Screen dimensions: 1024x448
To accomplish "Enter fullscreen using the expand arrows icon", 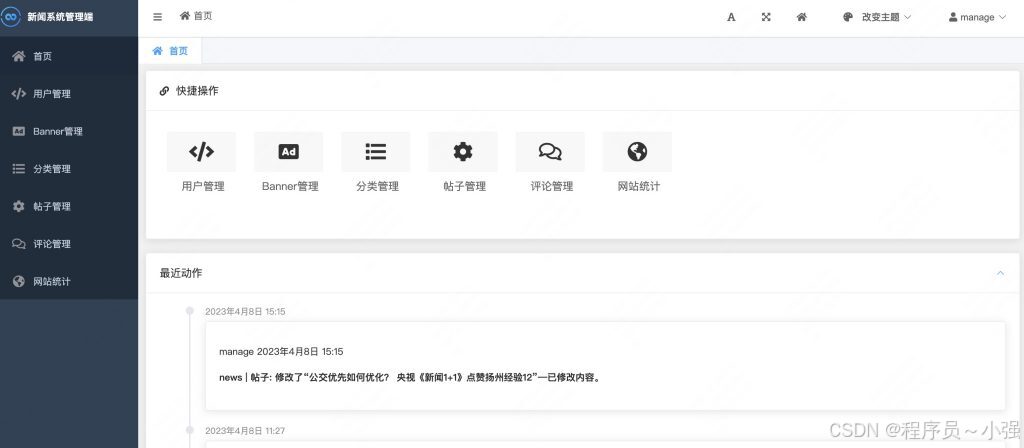I will [x=766, y=17].
